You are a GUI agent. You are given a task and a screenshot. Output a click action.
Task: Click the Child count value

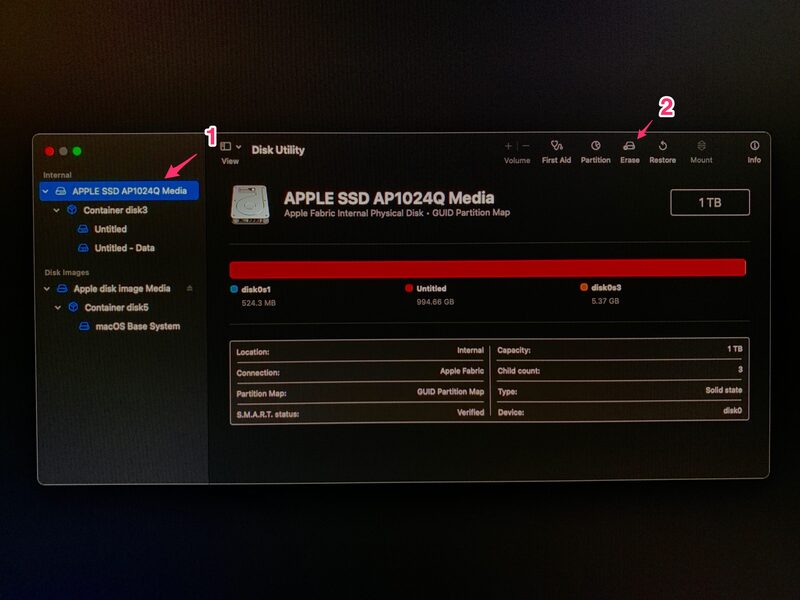pyautogui.click(x=740, y=369)
